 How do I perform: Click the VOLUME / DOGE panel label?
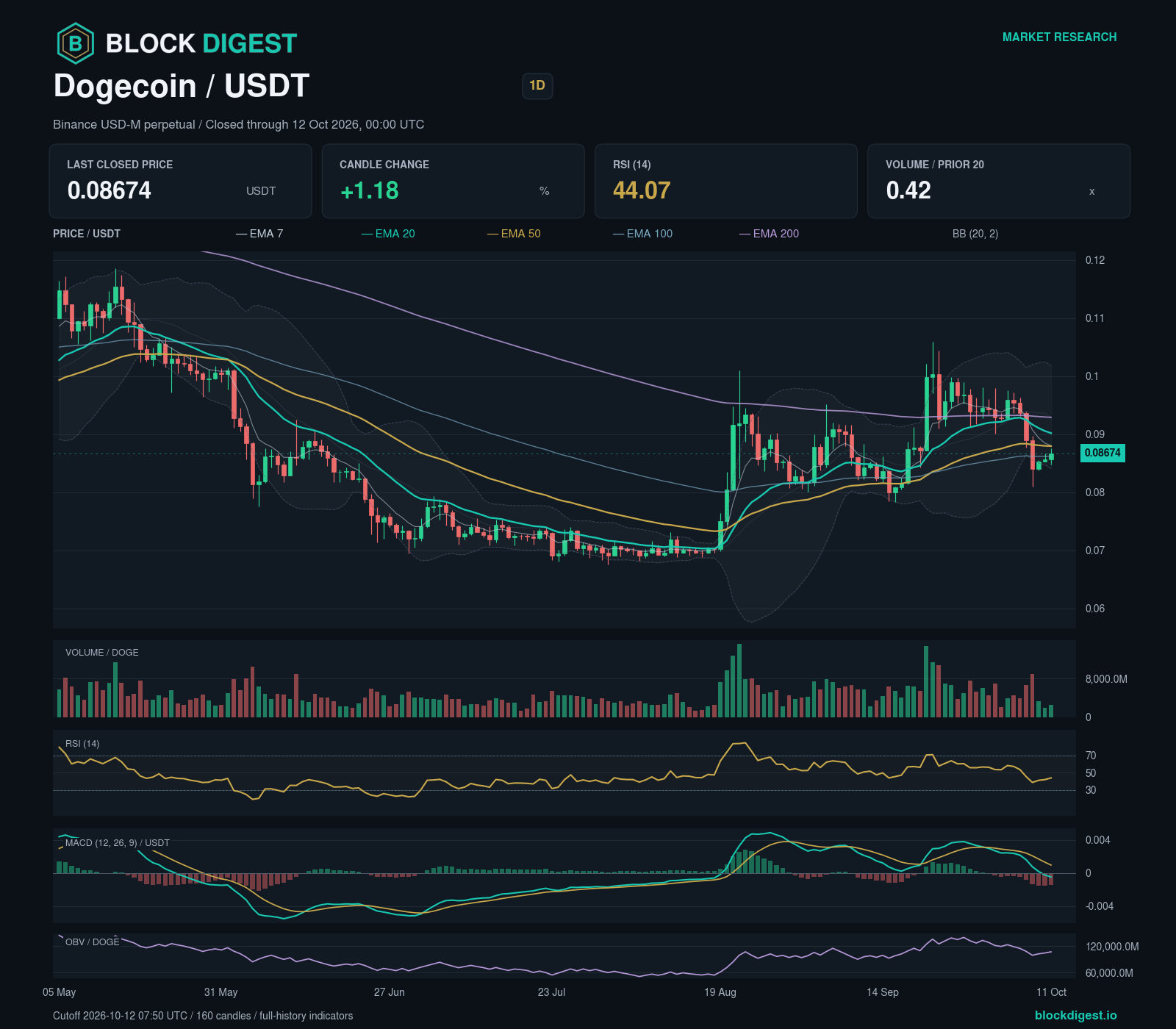coord(102,653)
